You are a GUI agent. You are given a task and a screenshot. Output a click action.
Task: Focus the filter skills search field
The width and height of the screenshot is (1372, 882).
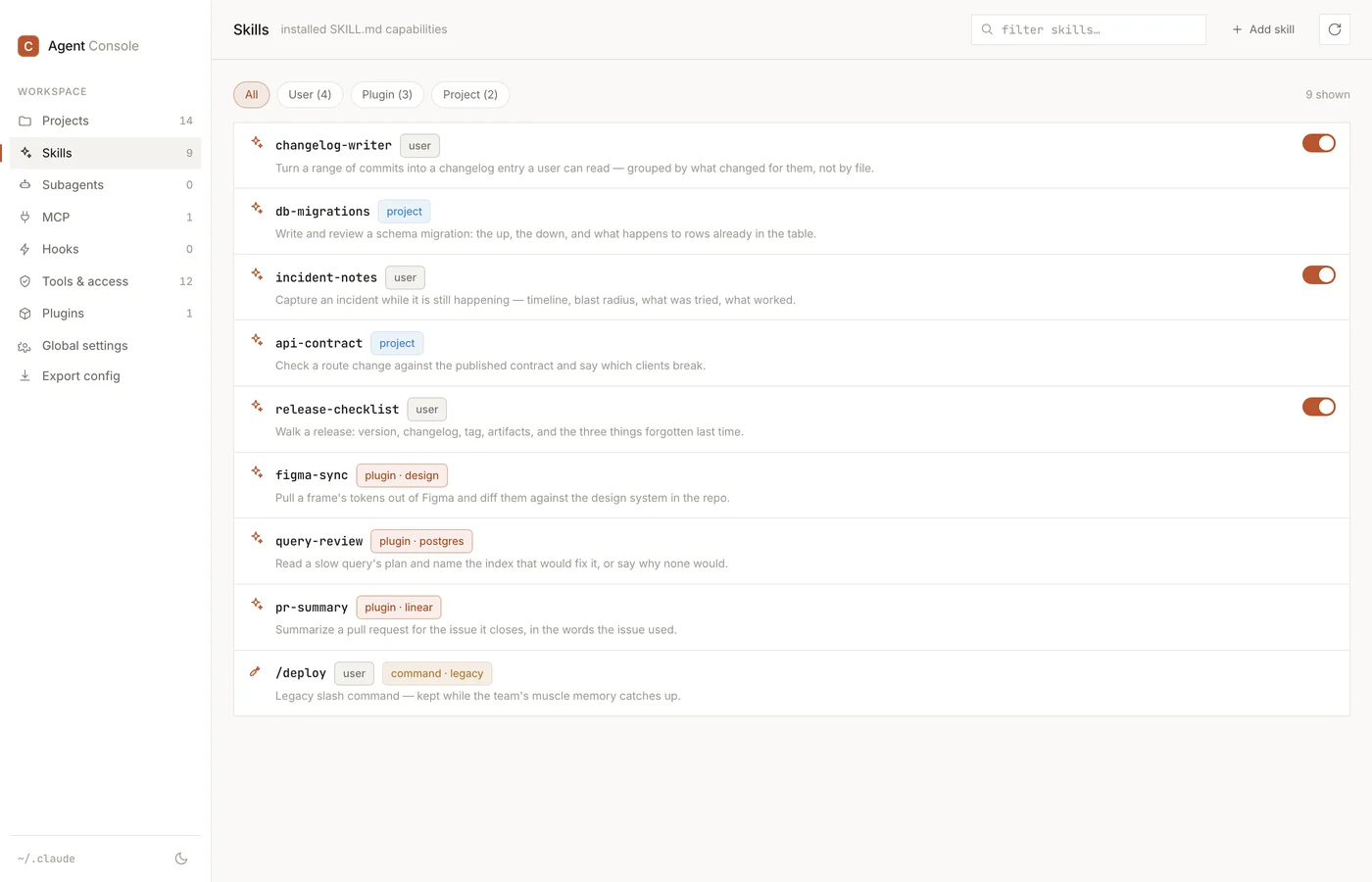pyautogui.click(x=1089, y=29)
